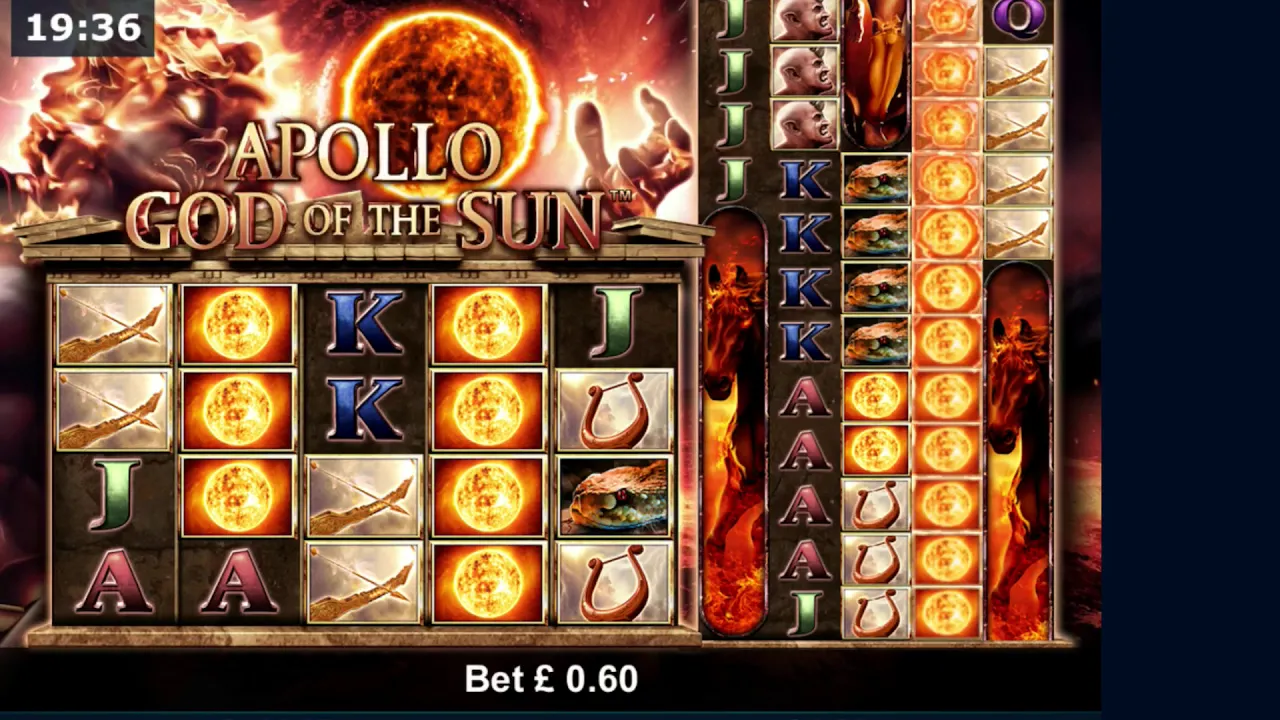Select the flaming horse wild on first colossal reel
Viewport: 1280px width, 720px height.
(735, 422)
